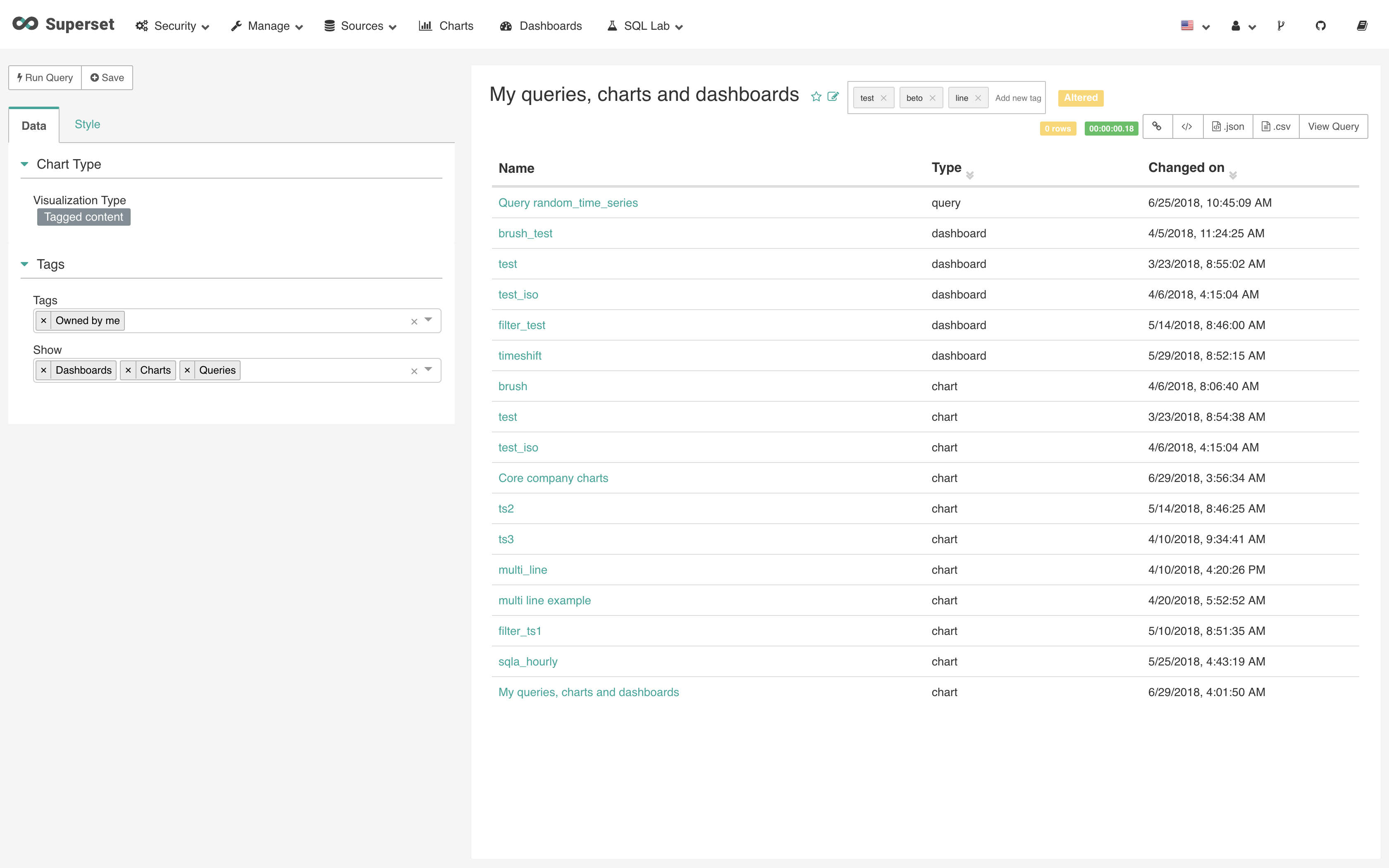Remove 'Owned by me' tag filter
Viewport: 1389px width, 868px height.
pyautogui.click(x=44, y=321)
